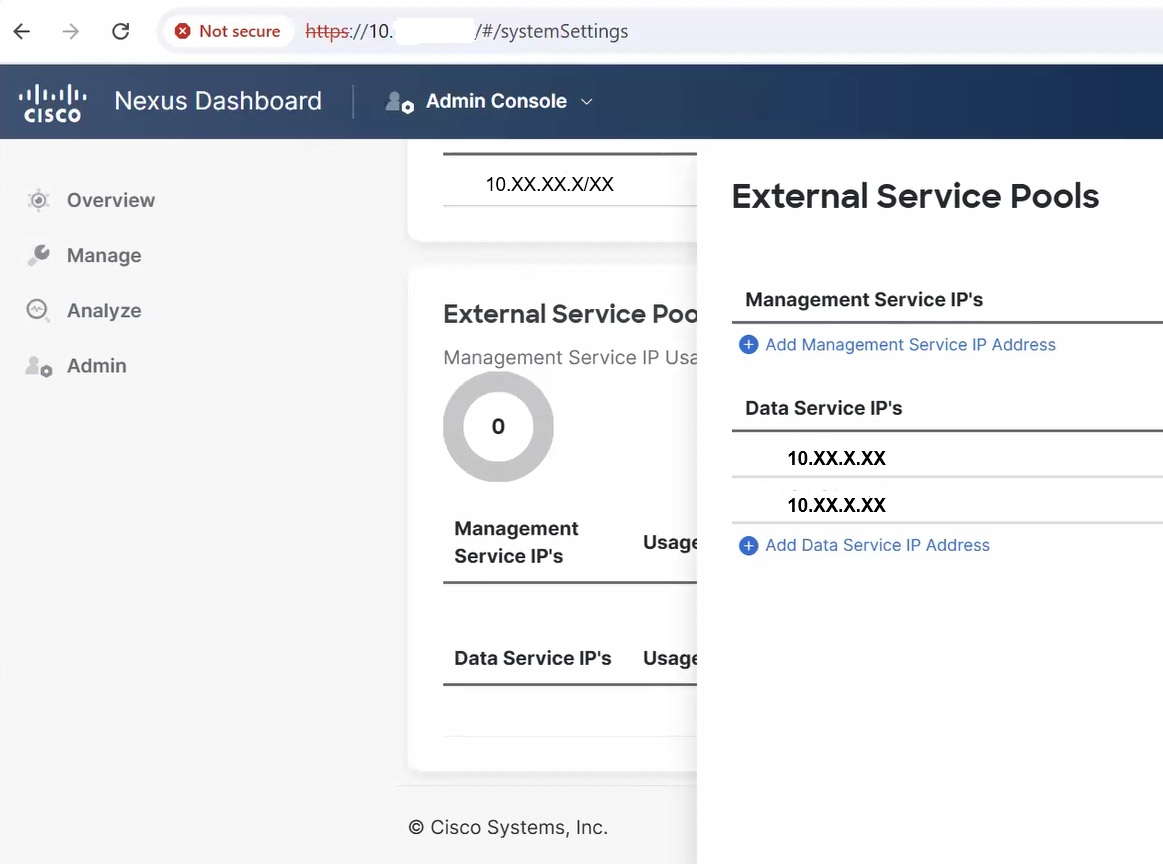The image size is (1163, 864).
Task: Click the plus icon for Data Service IP
Action: pos(748,546)
